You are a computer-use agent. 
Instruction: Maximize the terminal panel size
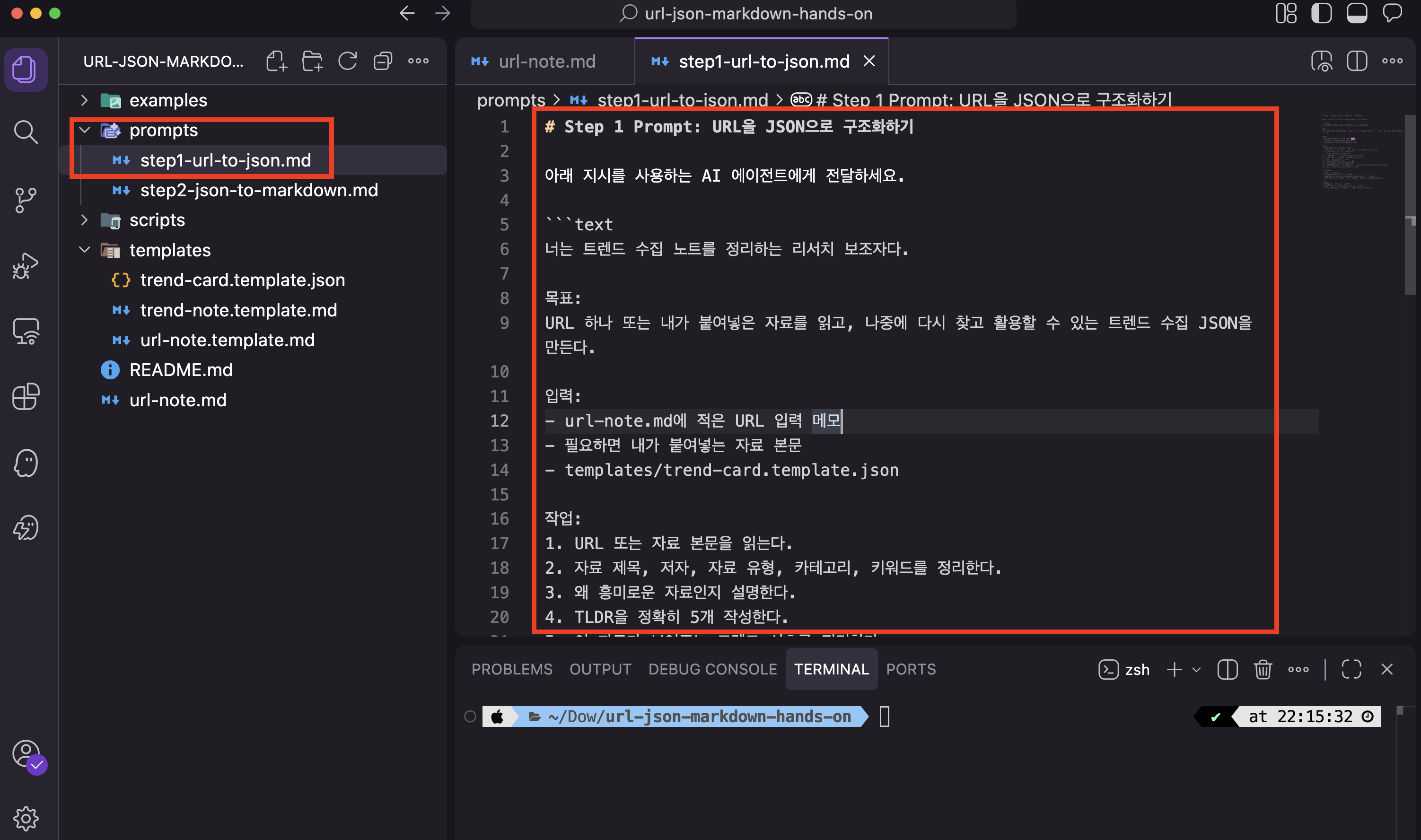pos(1351,669)
